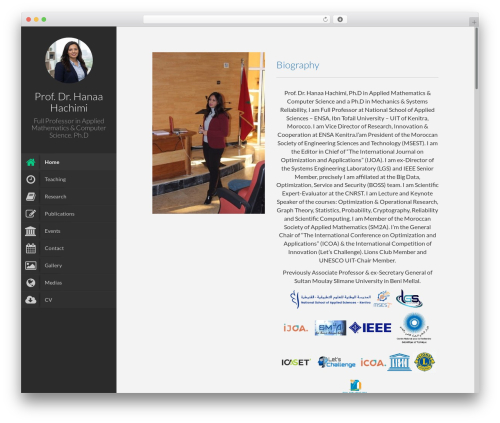500x423 pixels.
Task: Open a new tab with the plus button
Action: point(474,22)
